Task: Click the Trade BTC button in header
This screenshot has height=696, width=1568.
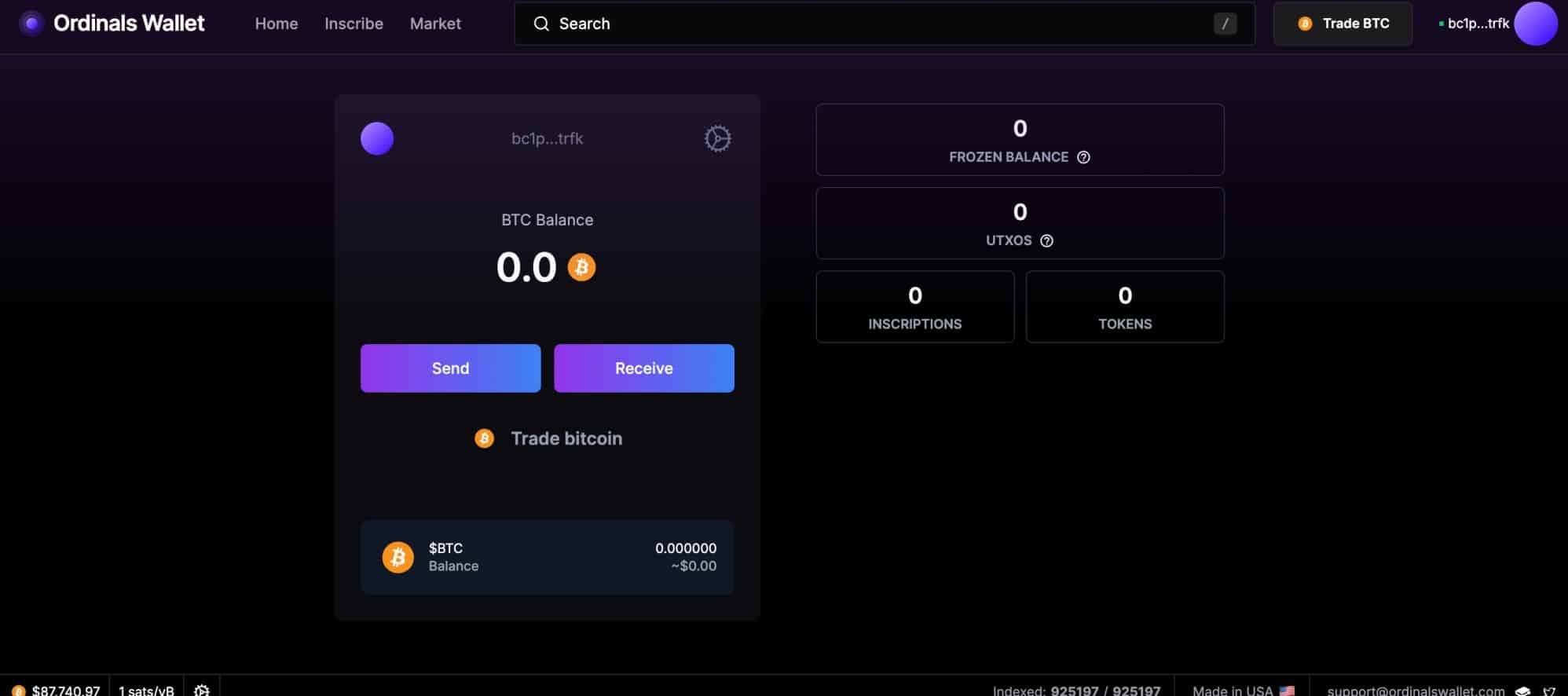Action: pos(1343,24)
